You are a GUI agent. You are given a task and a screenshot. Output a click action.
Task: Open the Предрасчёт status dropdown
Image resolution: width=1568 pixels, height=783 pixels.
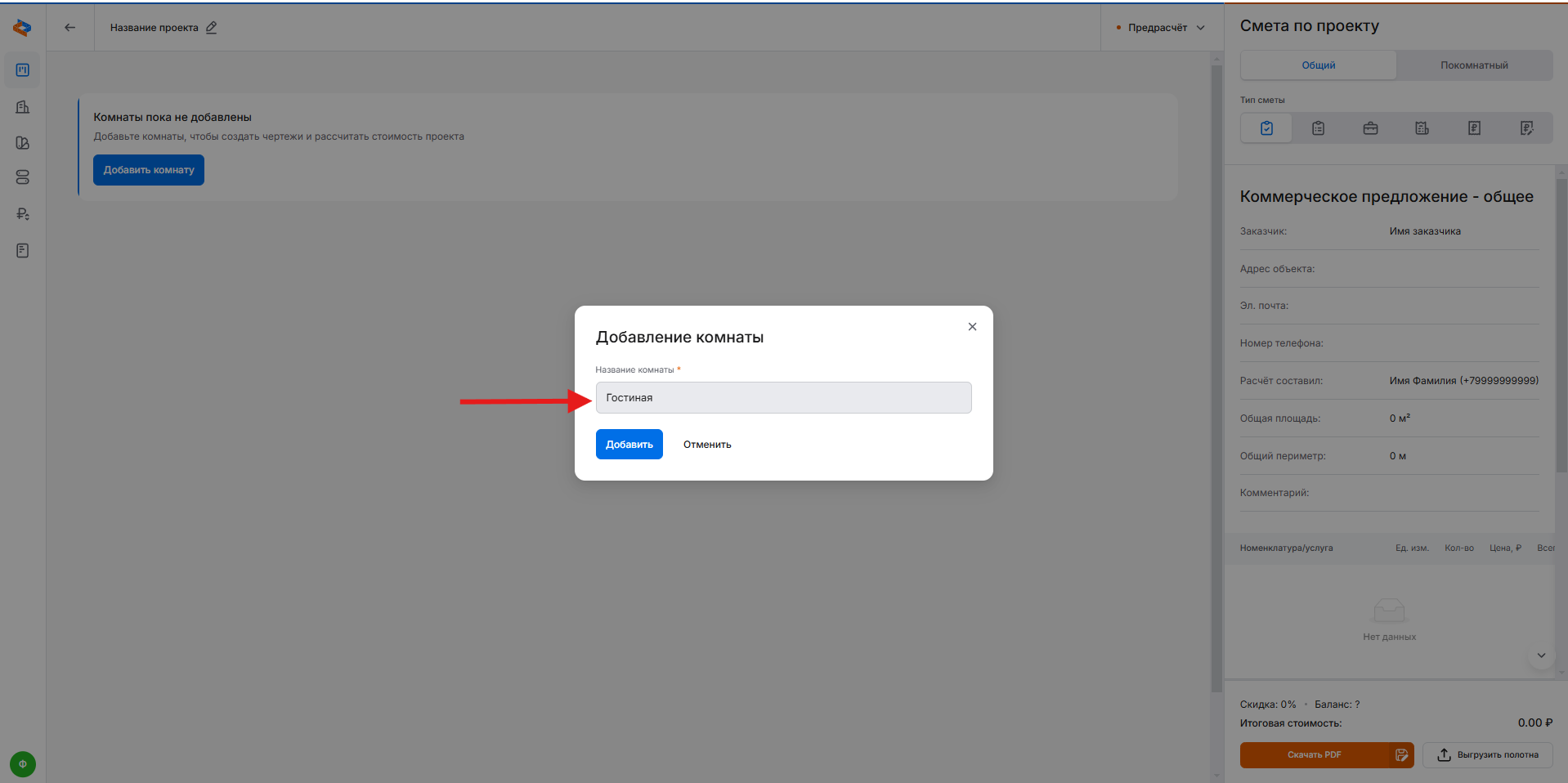tap(1161, 28)
